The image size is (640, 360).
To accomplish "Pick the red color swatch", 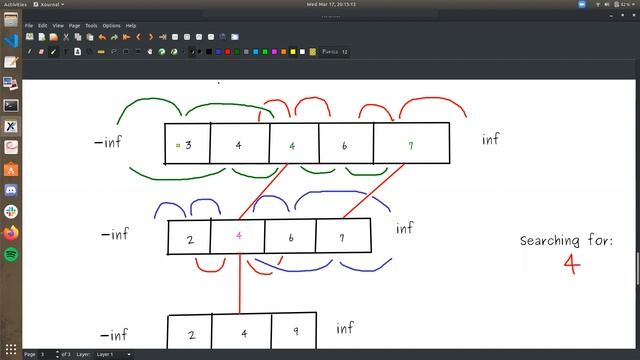I will [228, 52].
